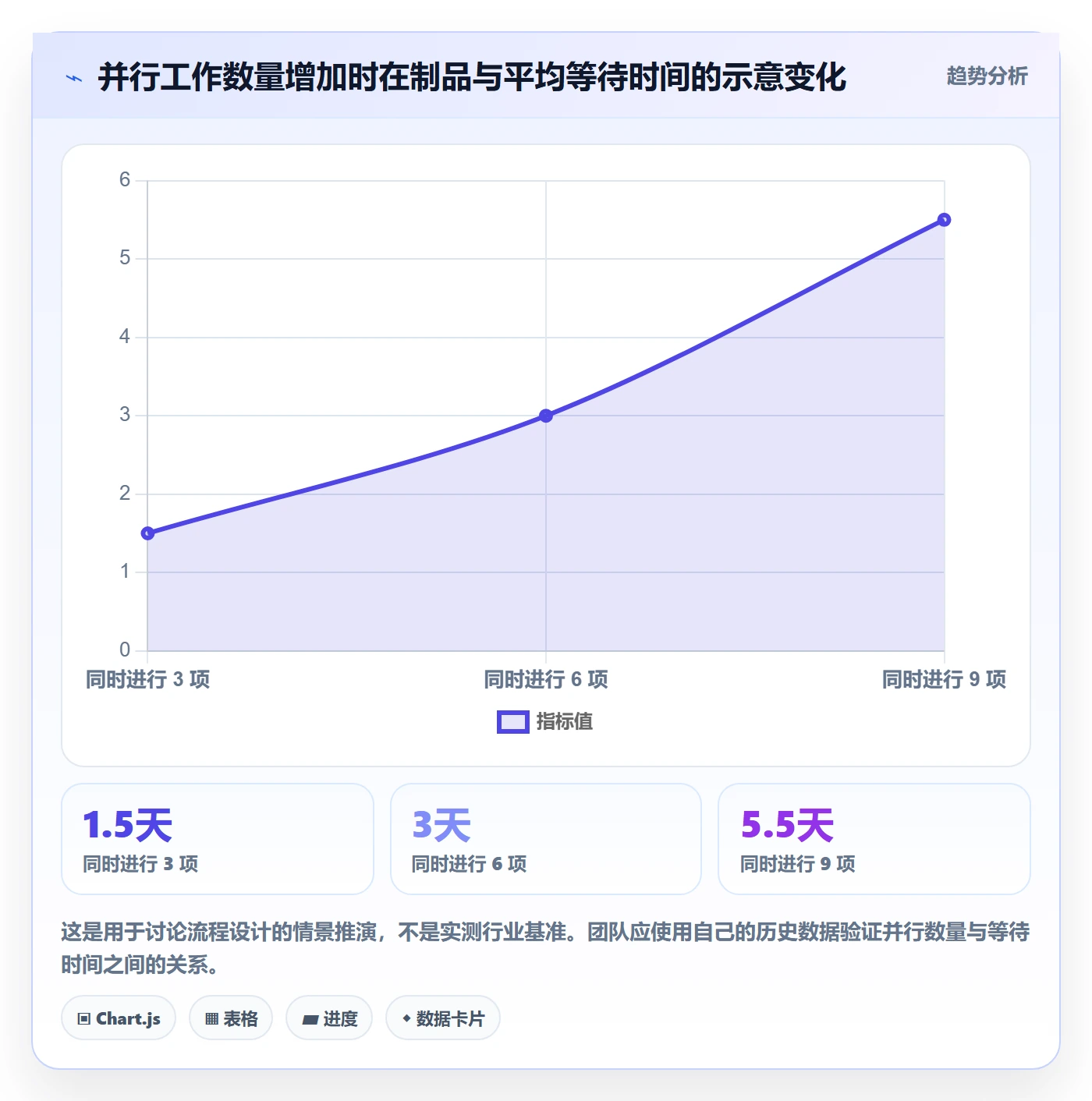
Task: Click the diamond icon in 数据卡片 tag
Action: tap(406, 1018)
